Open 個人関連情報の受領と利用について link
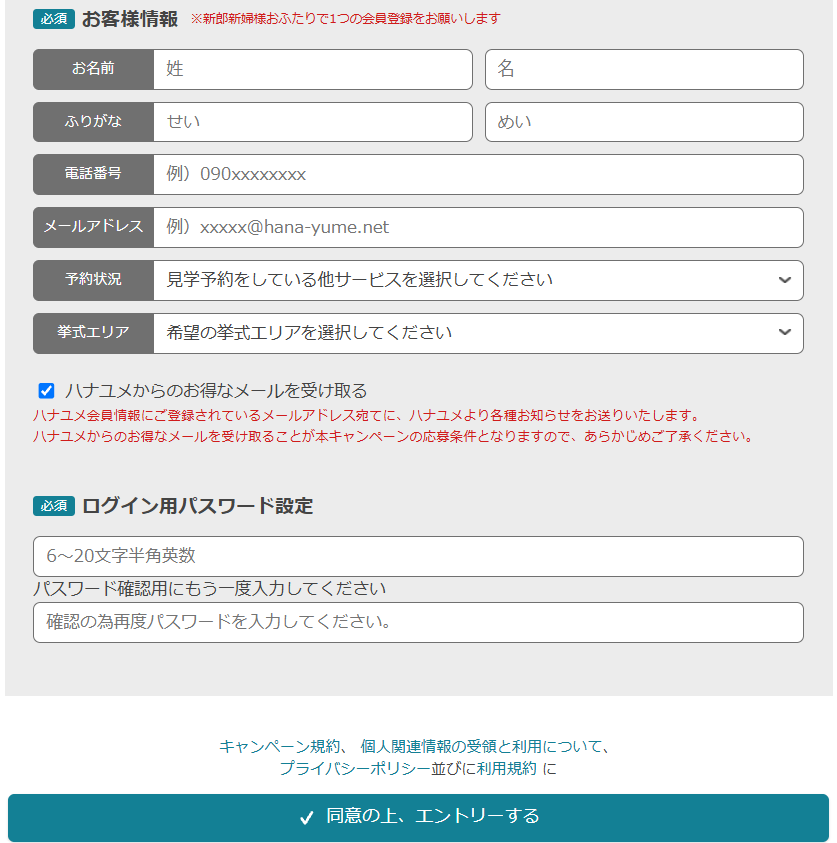 click(x=481, y=746)
